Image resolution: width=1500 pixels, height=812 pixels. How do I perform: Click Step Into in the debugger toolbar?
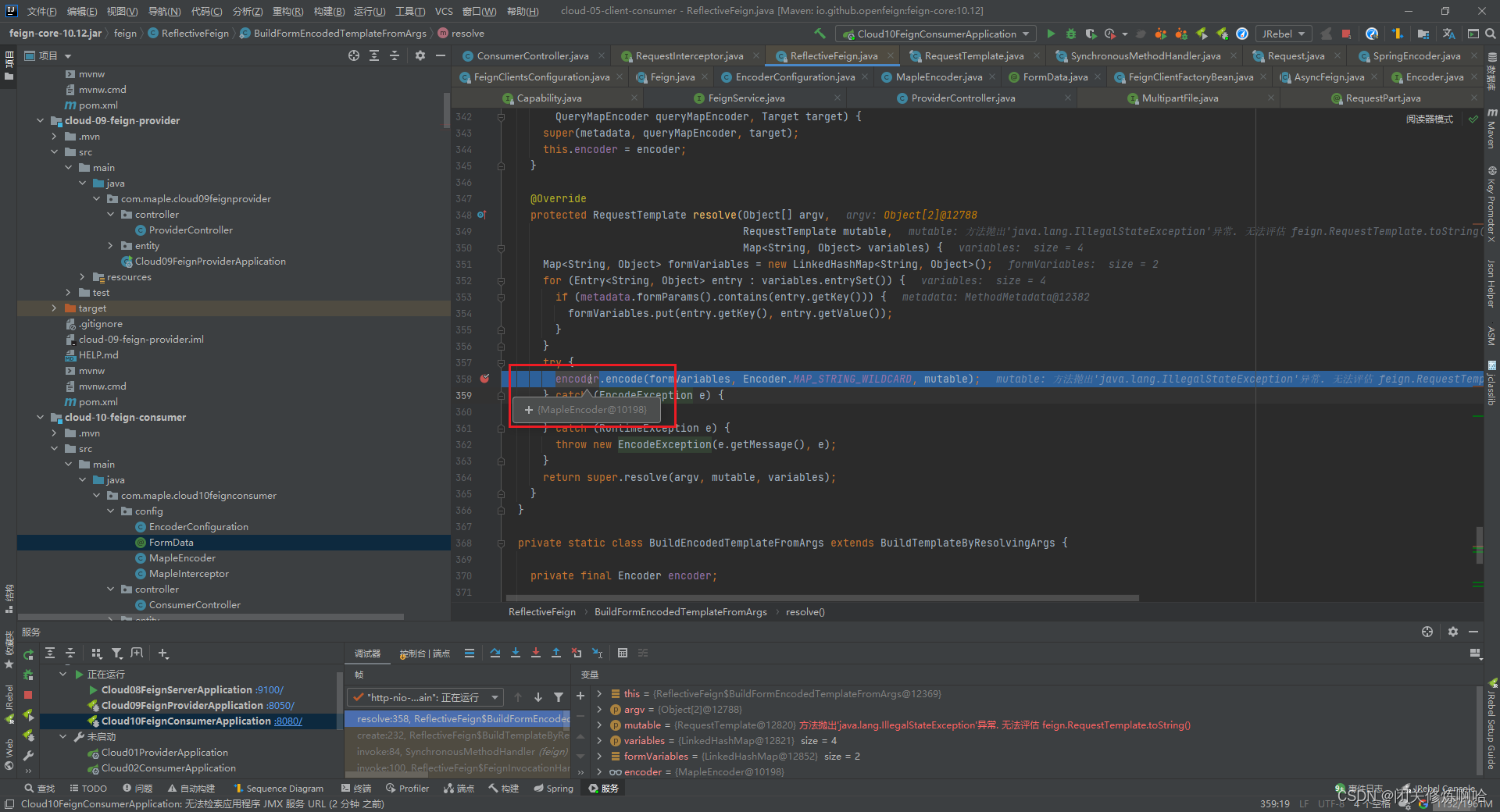click(516, 654)
